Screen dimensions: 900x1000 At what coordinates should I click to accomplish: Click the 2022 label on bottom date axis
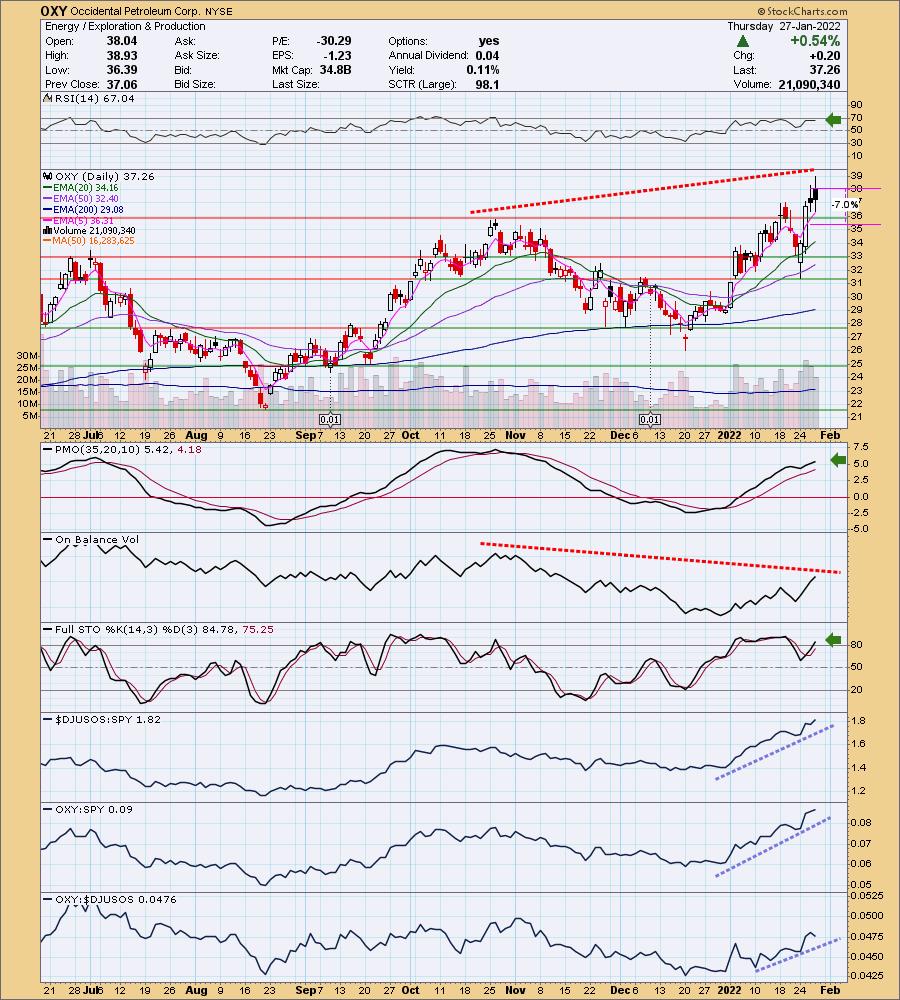click(730, 990)
